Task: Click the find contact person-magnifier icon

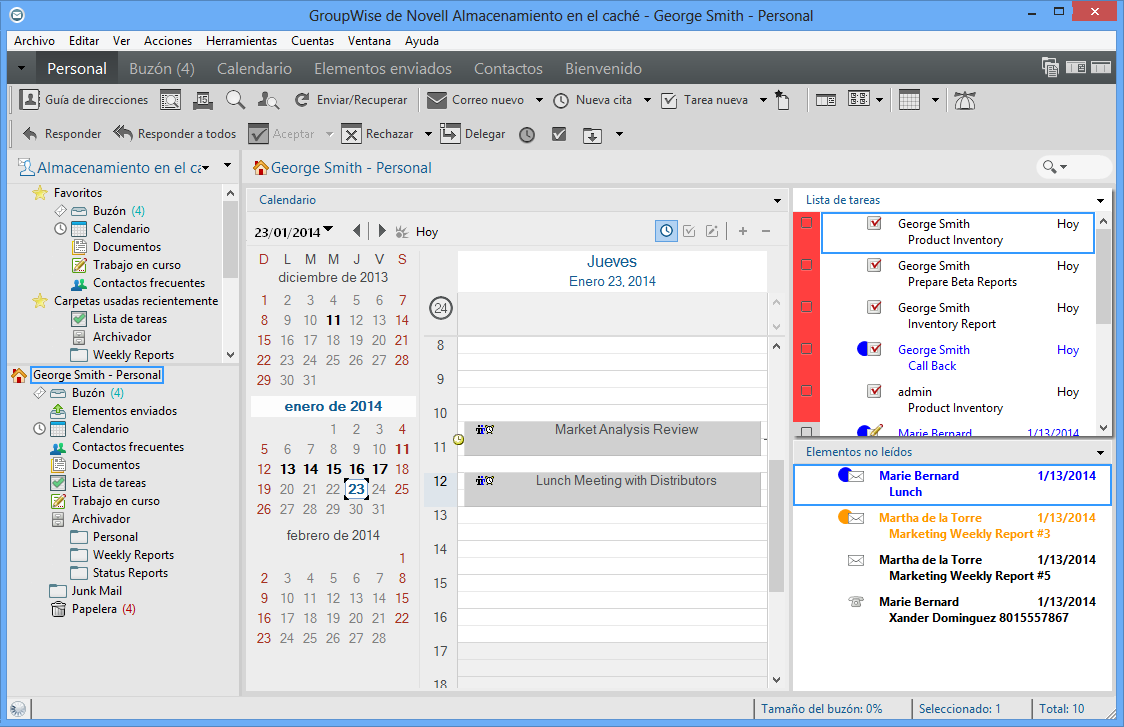Action: click(268, 100)
